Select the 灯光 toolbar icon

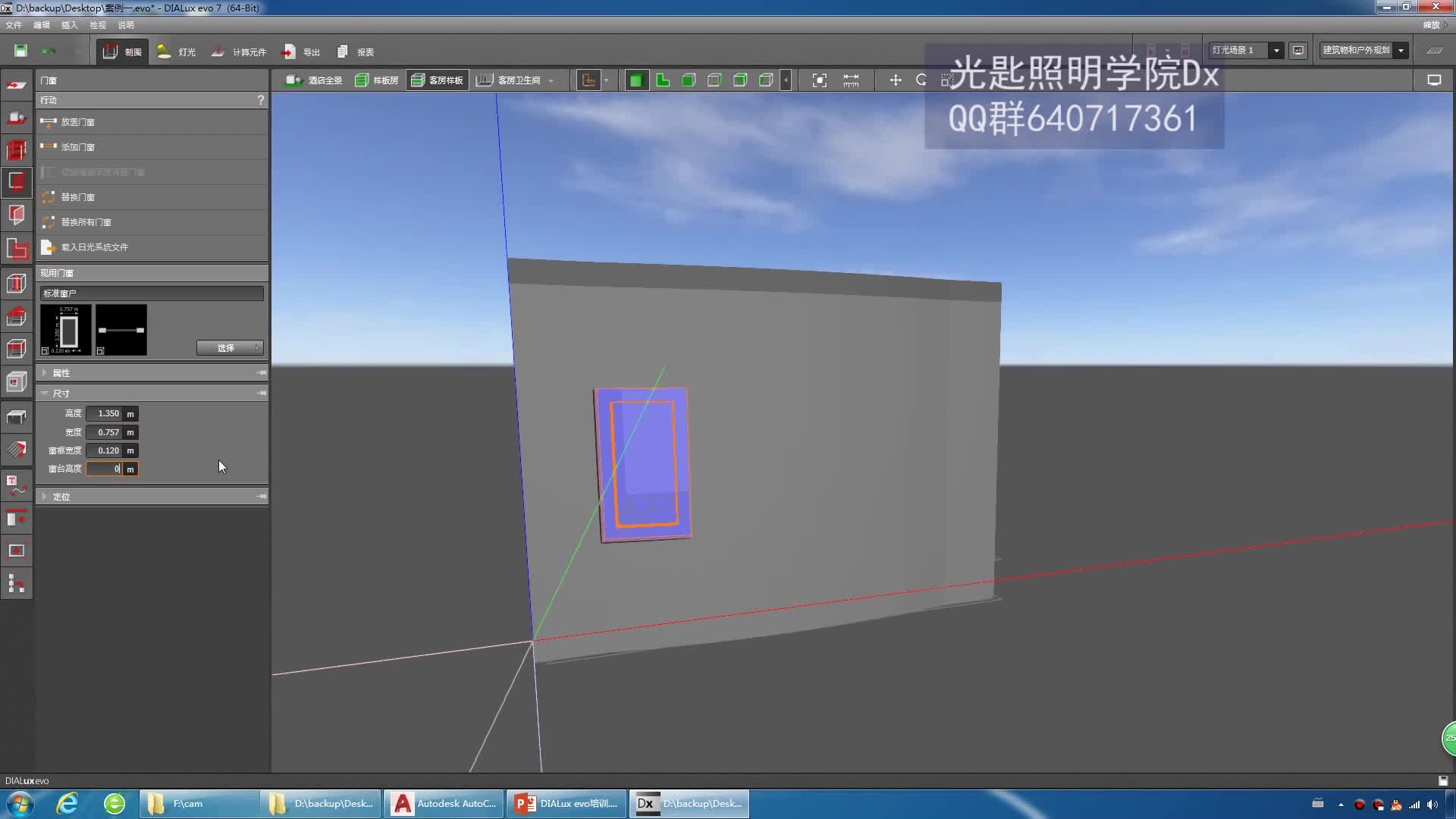(x=176, y=52)
